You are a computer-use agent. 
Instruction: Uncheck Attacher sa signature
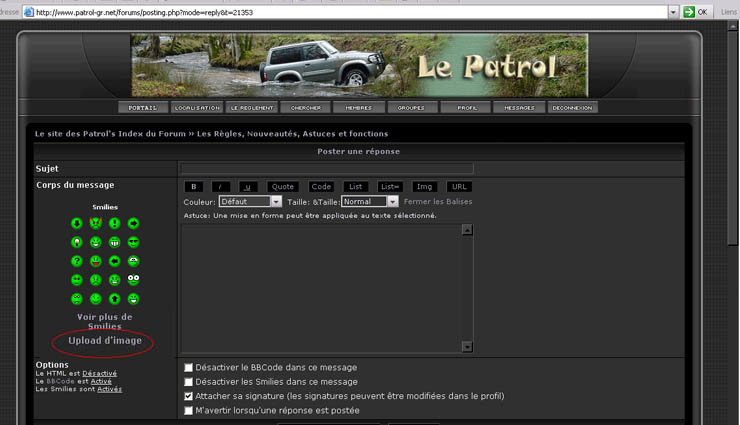coord(189,396)
